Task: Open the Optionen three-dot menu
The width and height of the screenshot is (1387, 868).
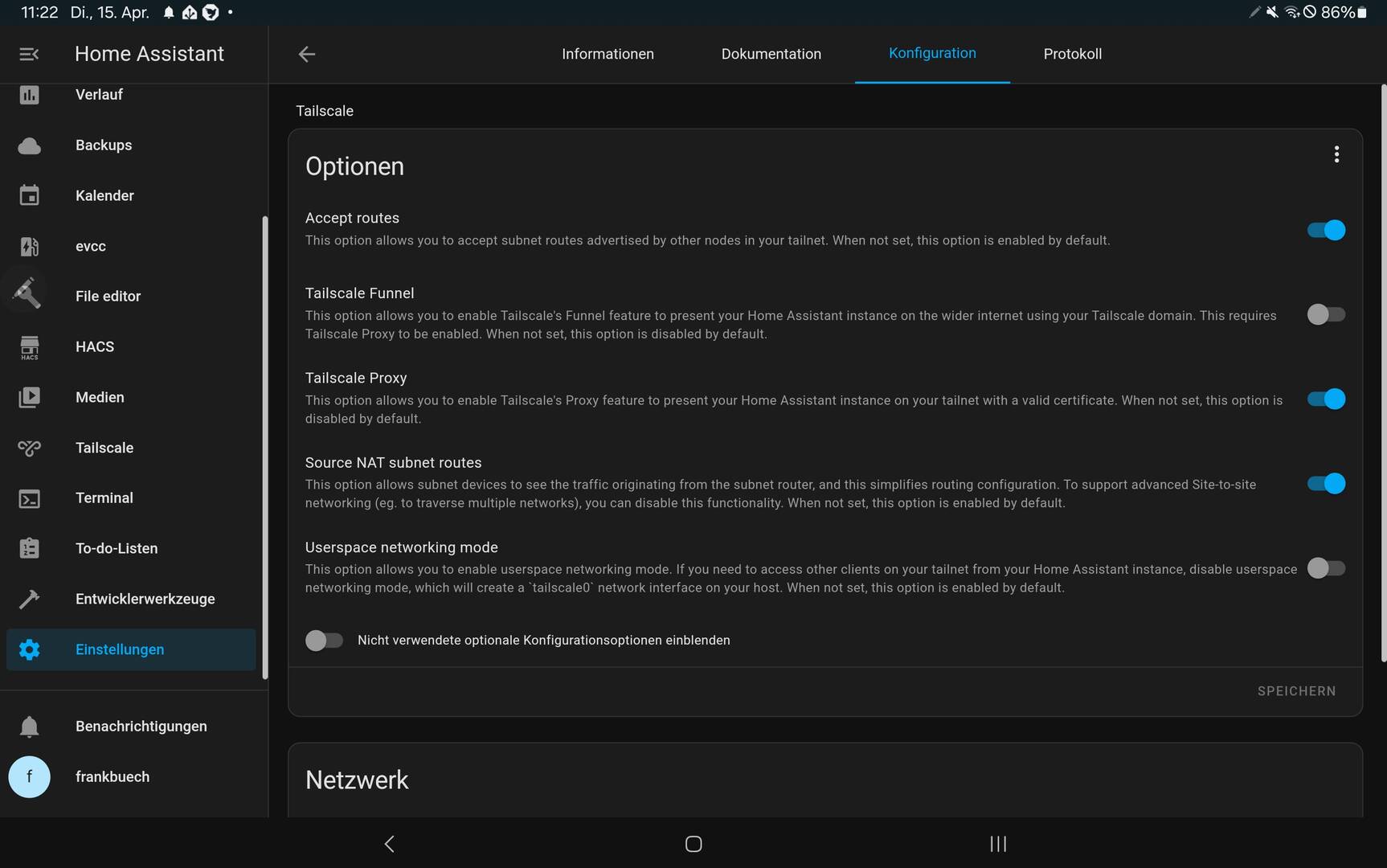Action: pyautogui.click(x=1336, y=154)
